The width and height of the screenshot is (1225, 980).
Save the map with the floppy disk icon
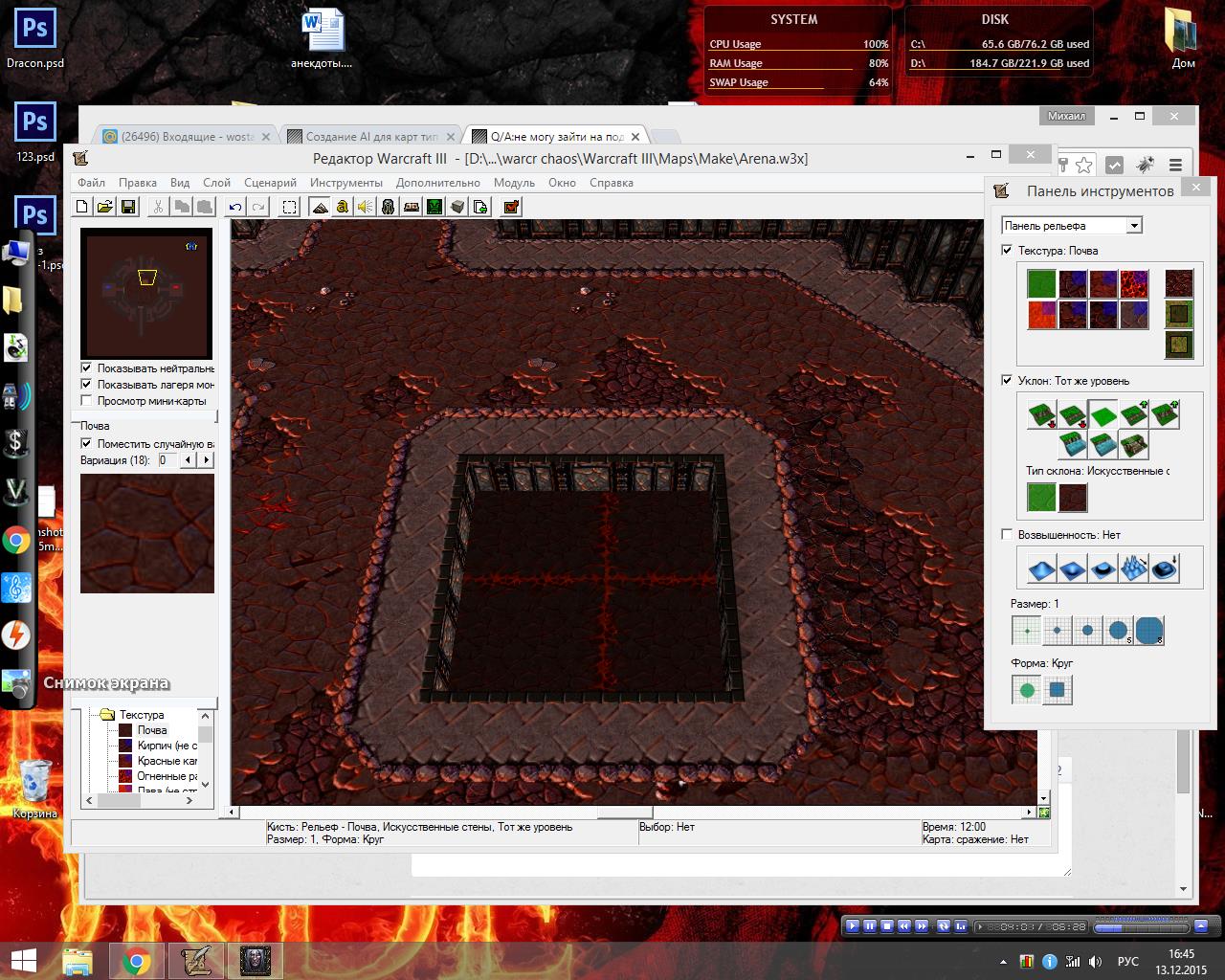(128, 207)
